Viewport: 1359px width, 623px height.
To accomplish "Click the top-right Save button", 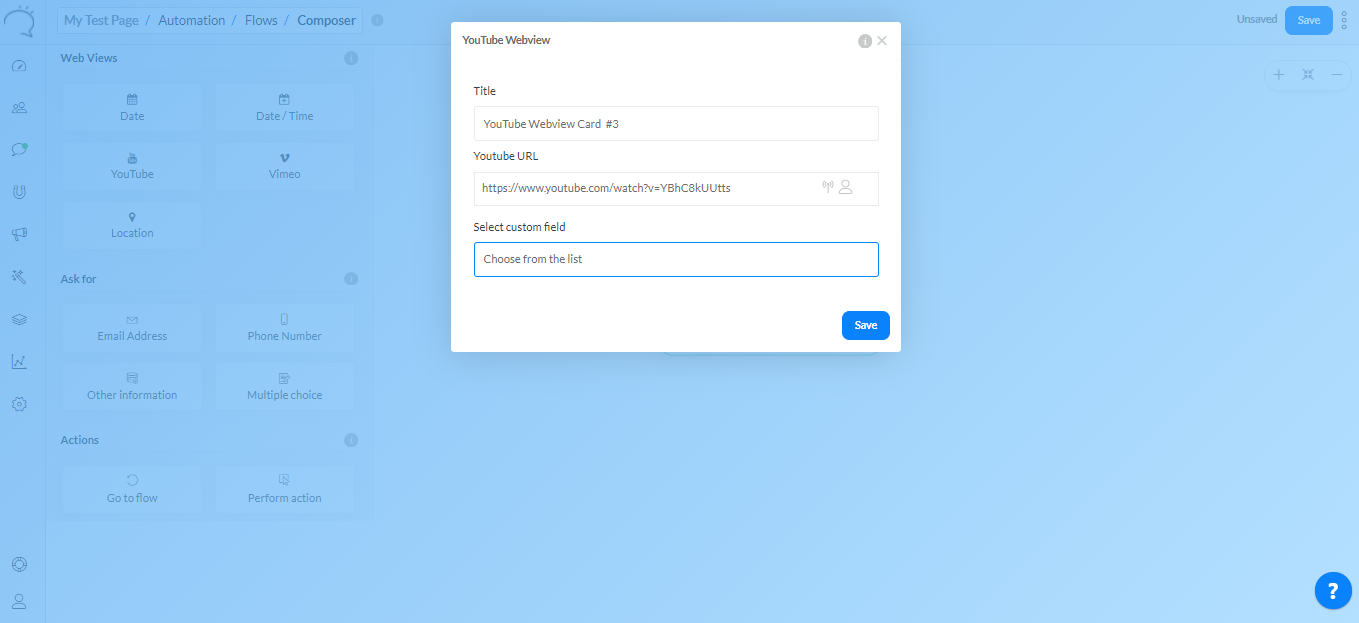I will point(1308,20).
